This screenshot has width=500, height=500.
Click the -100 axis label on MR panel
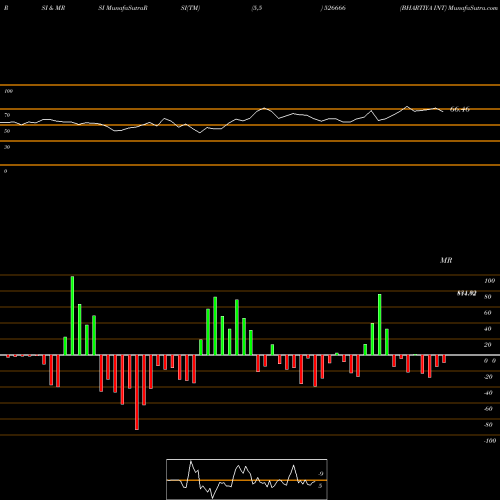(490, 441)
